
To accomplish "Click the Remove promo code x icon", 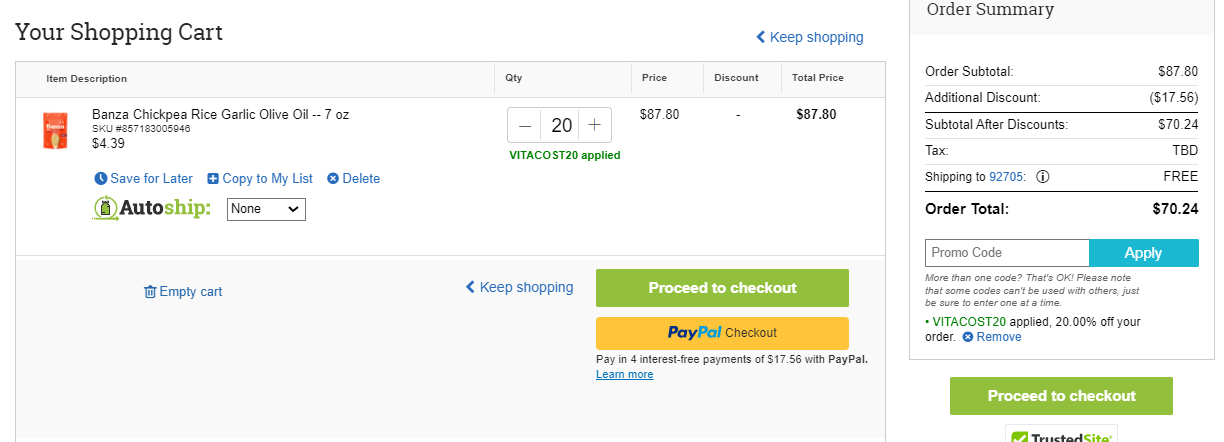I will (968, 337).
